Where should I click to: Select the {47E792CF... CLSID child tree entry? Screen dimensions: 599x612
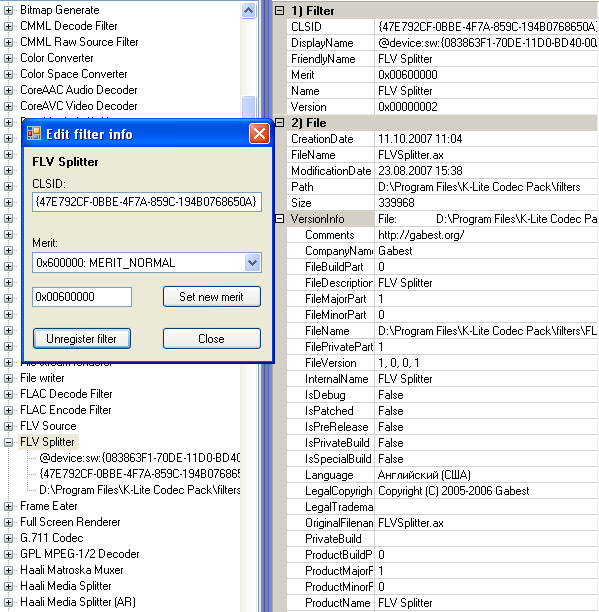(x=140, y=474)
